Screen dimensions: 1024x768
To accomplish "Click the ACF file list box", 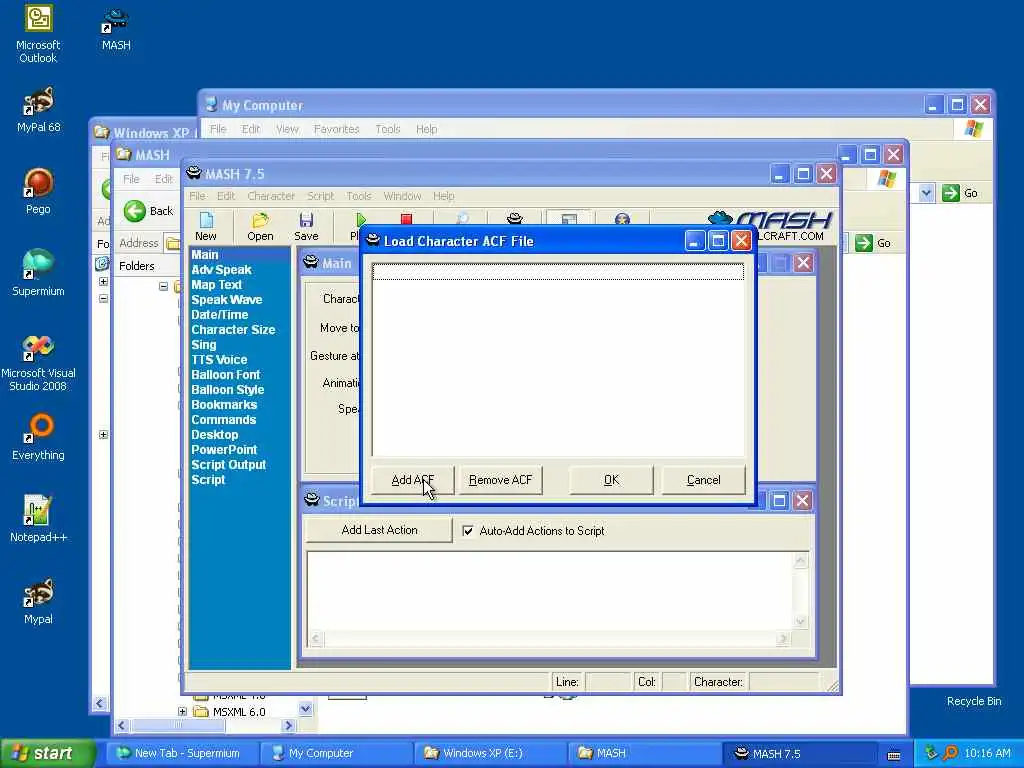I will pyautogui.click(x=558, y=359).
